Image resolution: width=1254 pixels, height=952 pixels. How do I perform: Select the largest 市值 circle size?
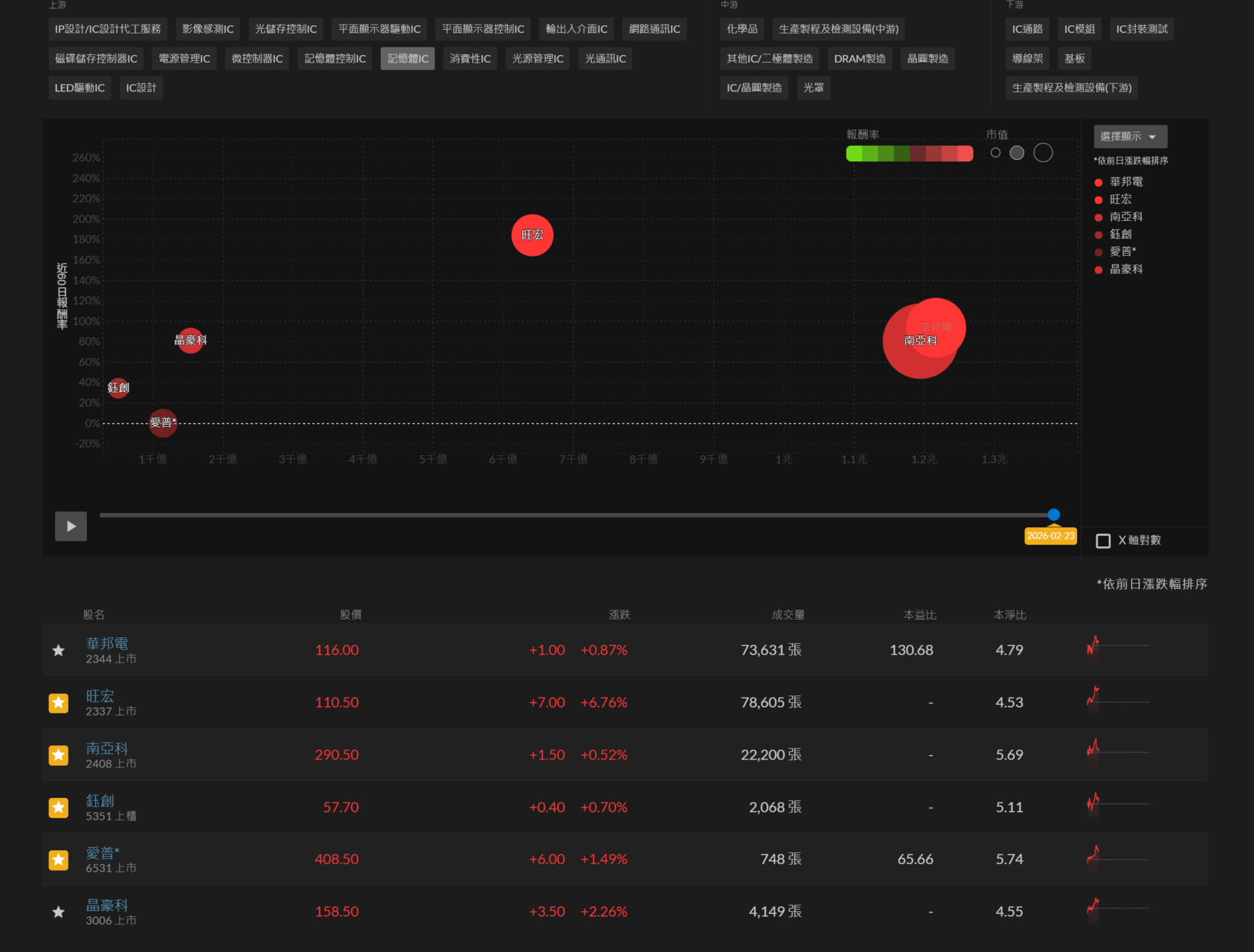(x=1043, y=152)
